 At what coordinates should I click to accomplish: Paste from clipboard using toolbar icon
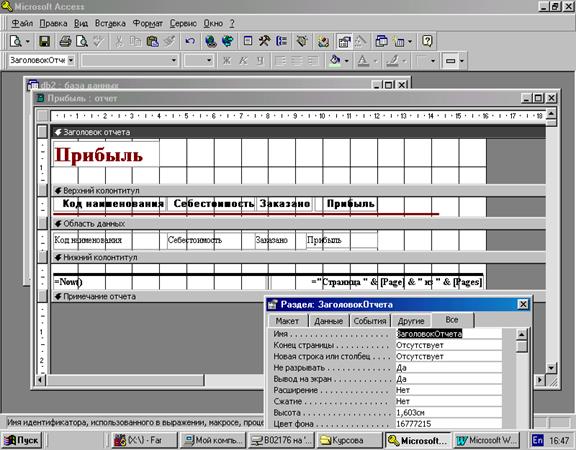(x=152, y=41)
